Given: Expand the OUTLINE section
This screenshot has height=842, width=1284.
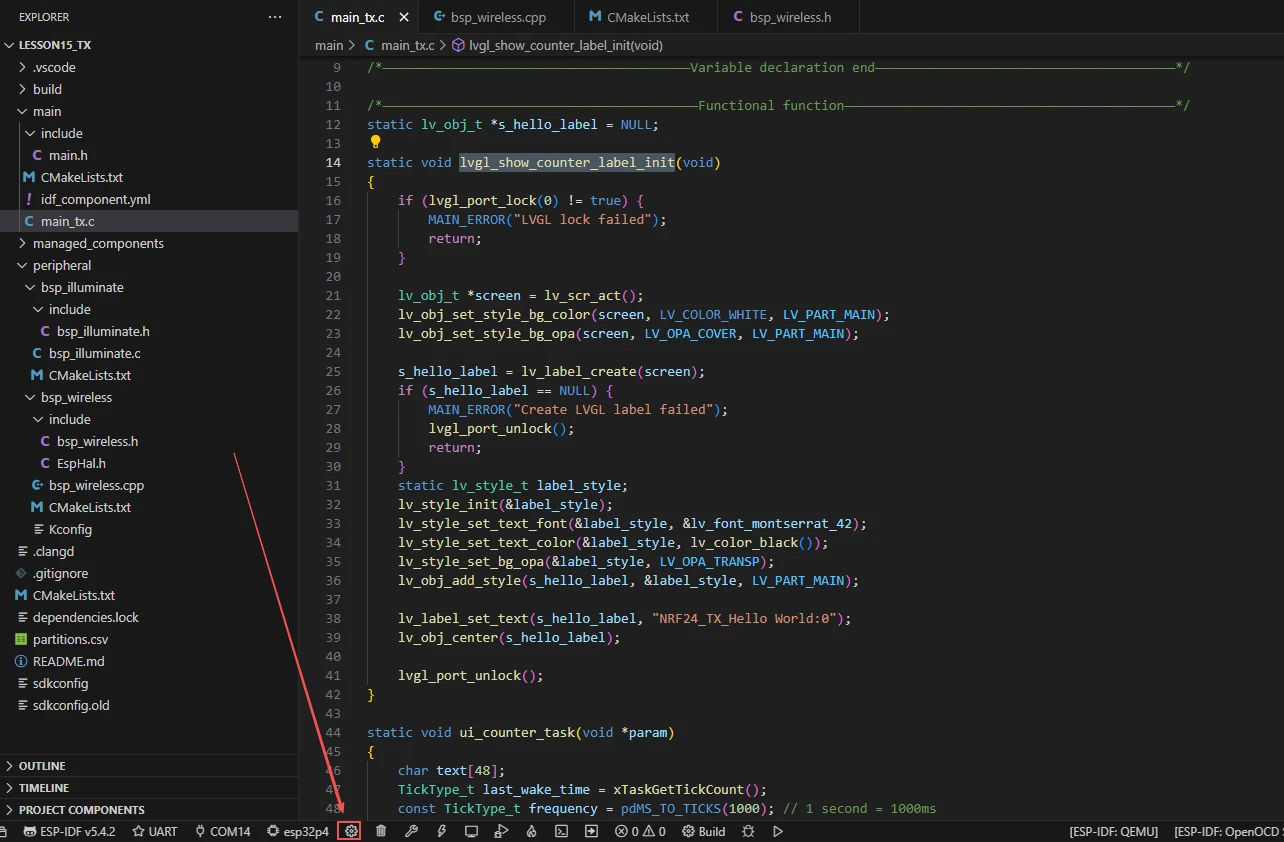Looking at the screenshot, I should pyautogui.click(x=42, y=766).
